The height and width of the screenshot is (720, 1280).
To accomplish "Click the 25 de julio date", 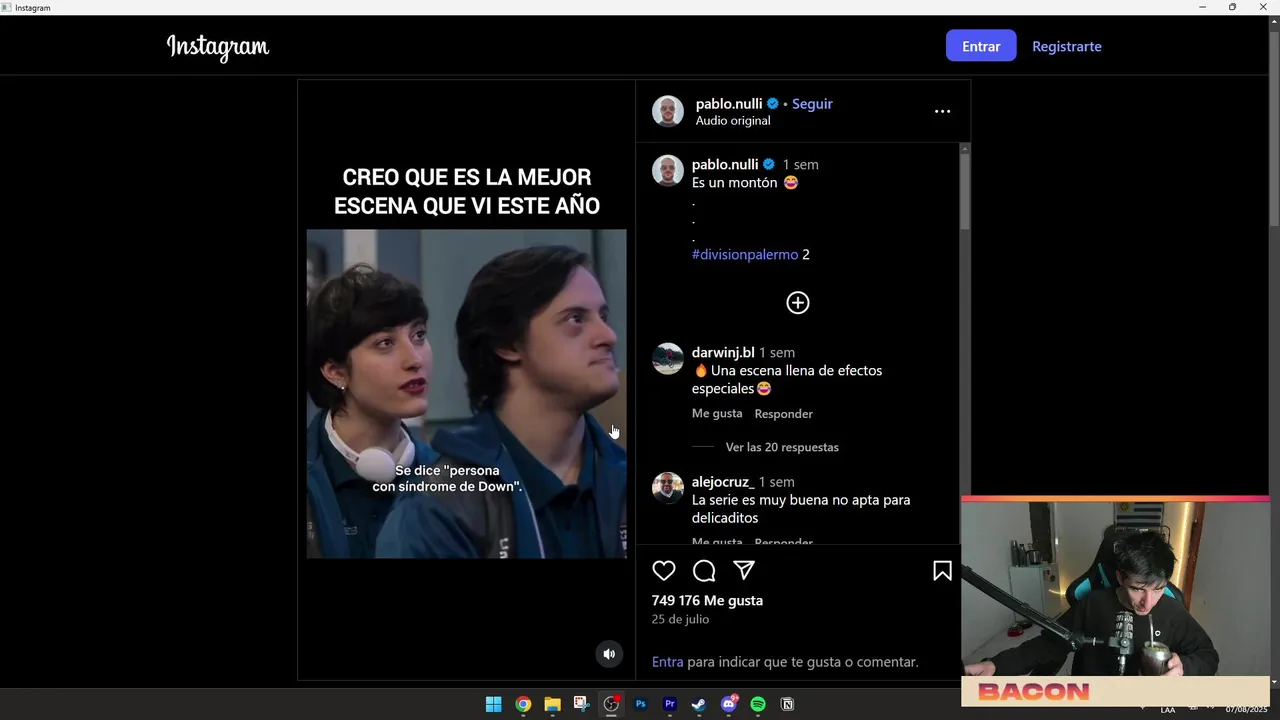I will tap(680, 619).
